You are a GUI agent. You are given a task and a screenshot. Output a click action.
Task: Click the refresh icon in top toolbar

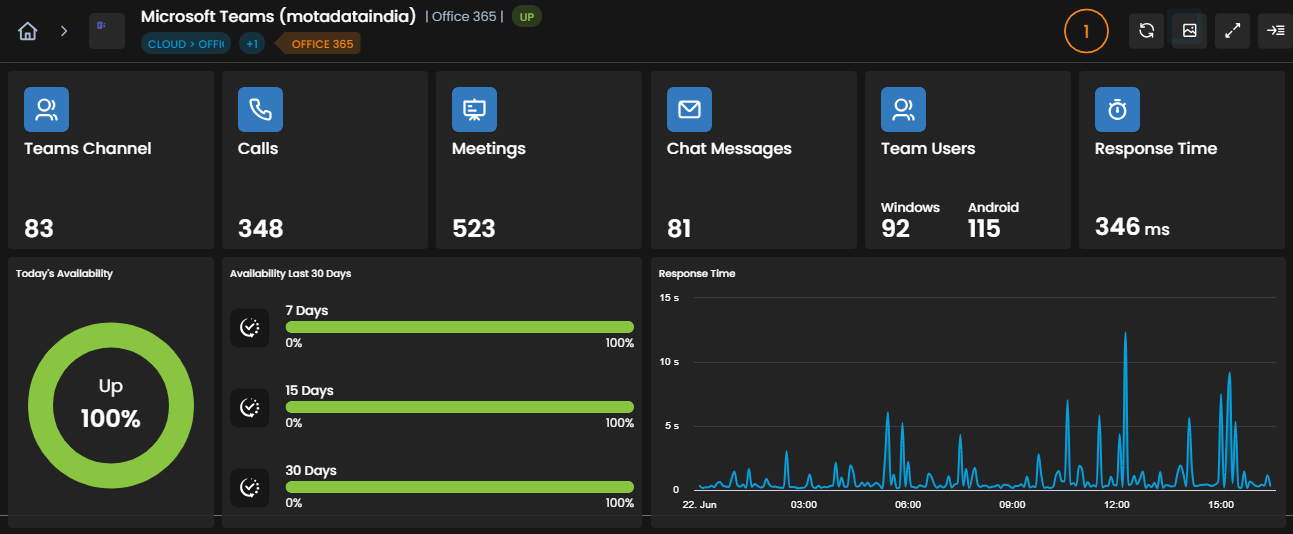click(1146, 31)
